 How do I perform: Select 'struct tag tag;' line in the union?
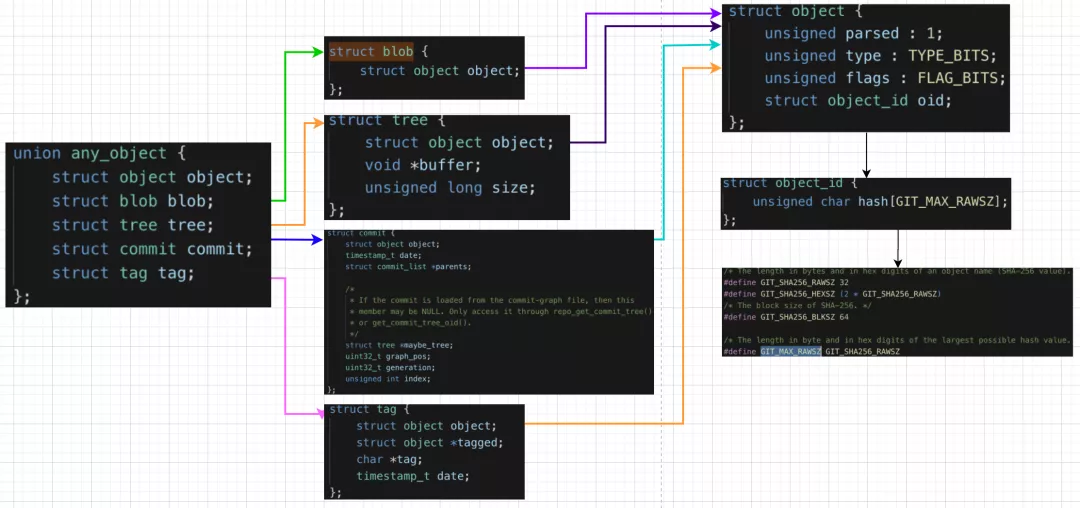pos(122,273)
